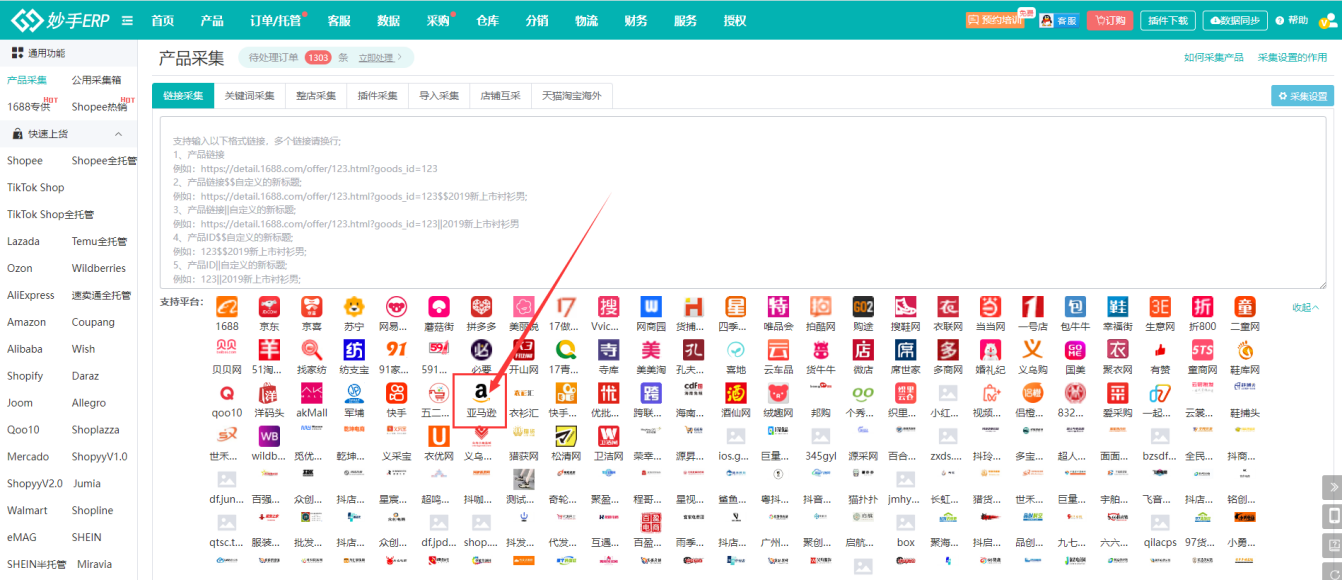This screenshot has height=580, width=1342.
Task: Expand the right-side floating panel arrow
Action: tap(1331, 487)
